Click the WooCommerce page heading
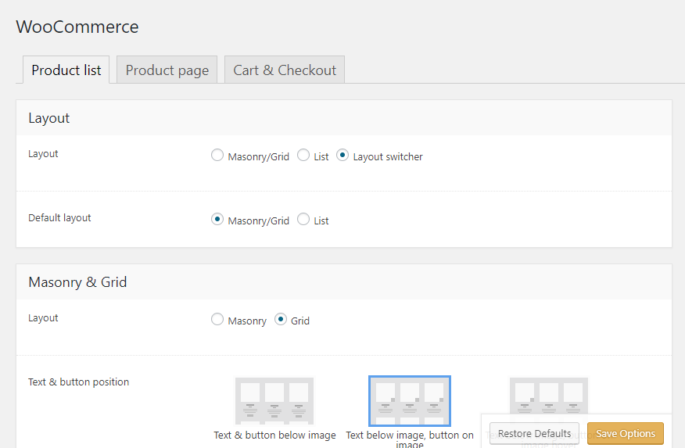 pos(78,27)
